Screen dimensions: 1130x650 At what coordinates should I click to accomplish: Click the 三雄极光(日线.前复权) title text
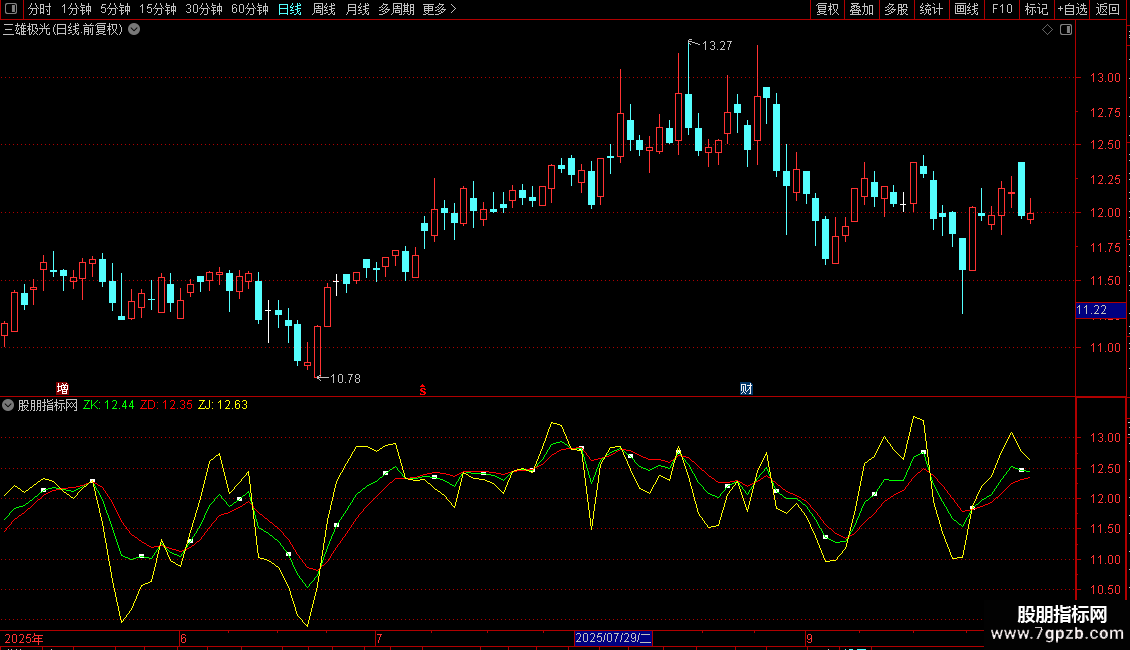(63, 30)
